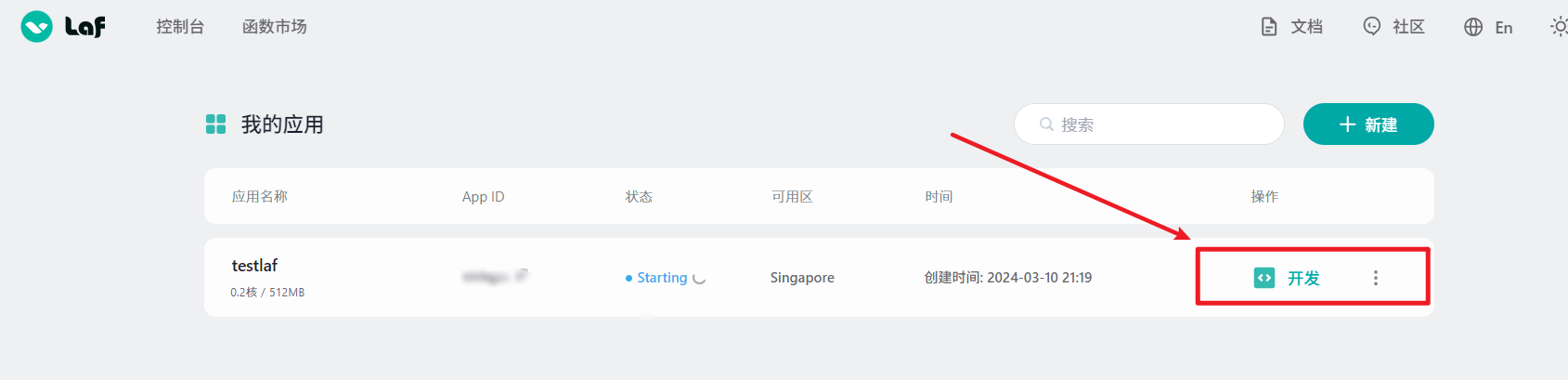Click the Laf logo icon
This screenshot has width=1568, height=380.
[37, 27]
